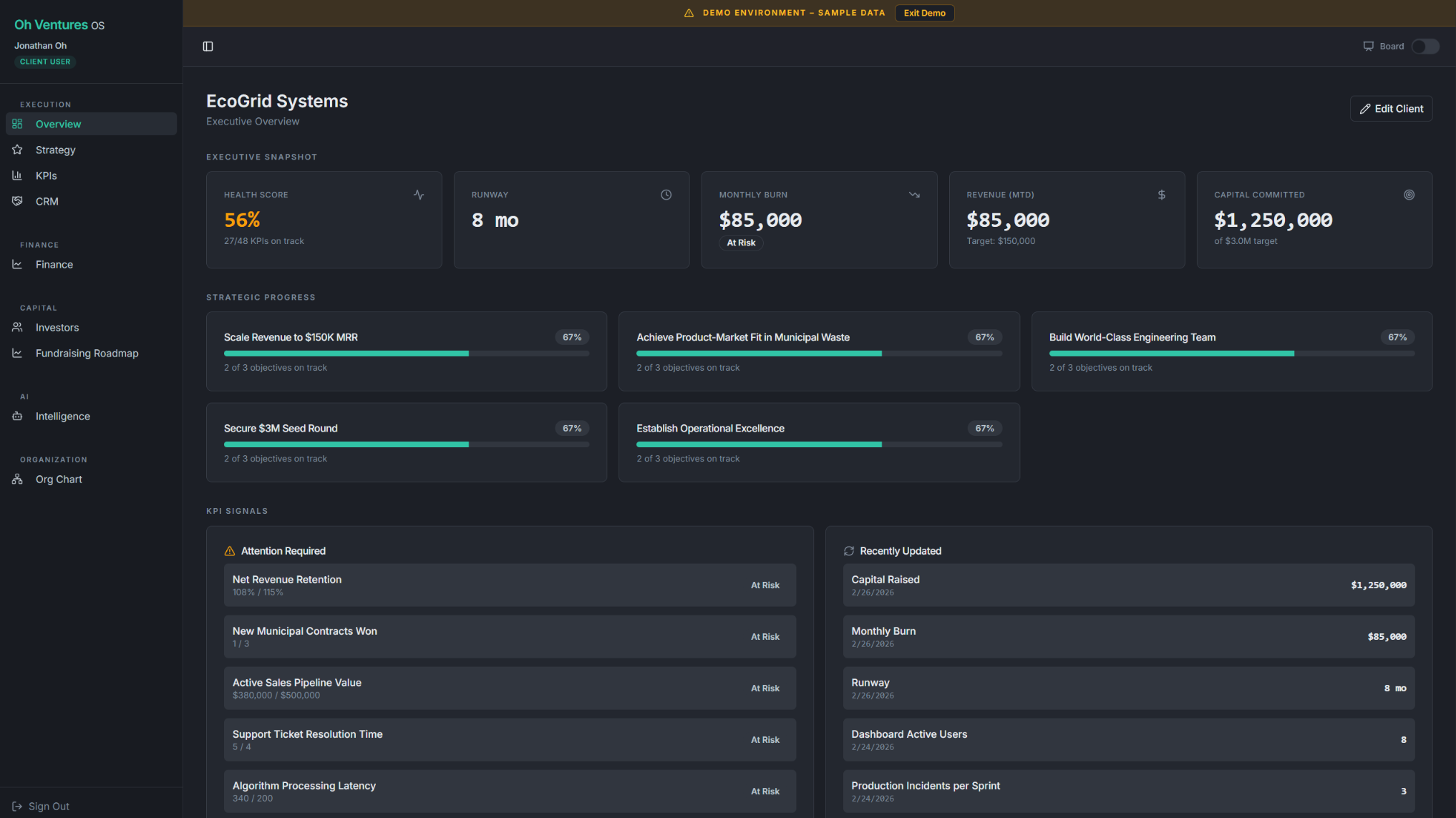Go to the KPIs section
1456x818 pixels.
(x=46, y=176)
